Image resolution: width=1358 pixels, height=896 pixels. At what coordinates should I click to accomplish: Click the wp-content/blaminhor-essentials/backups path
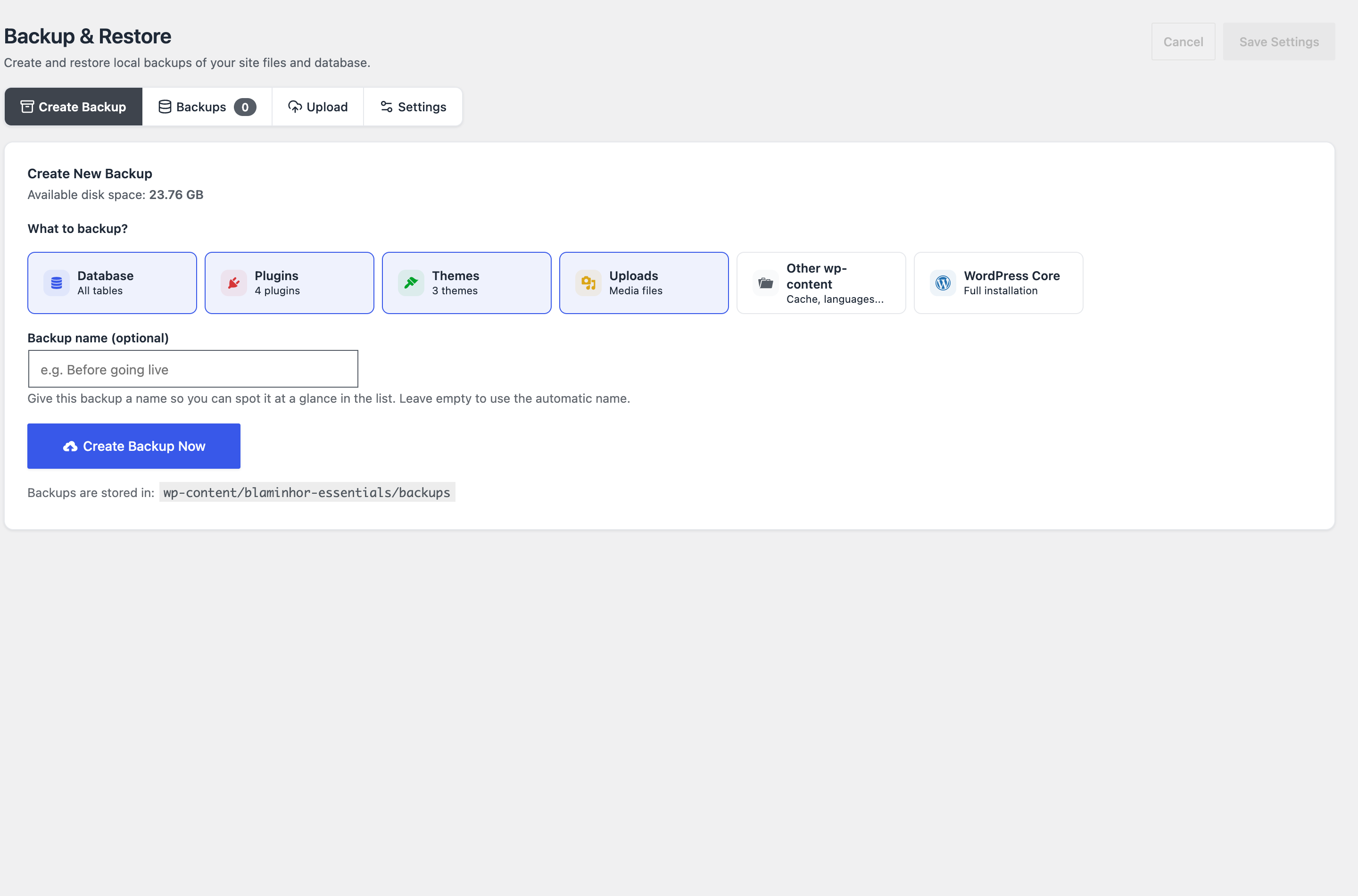coord(307,493)
